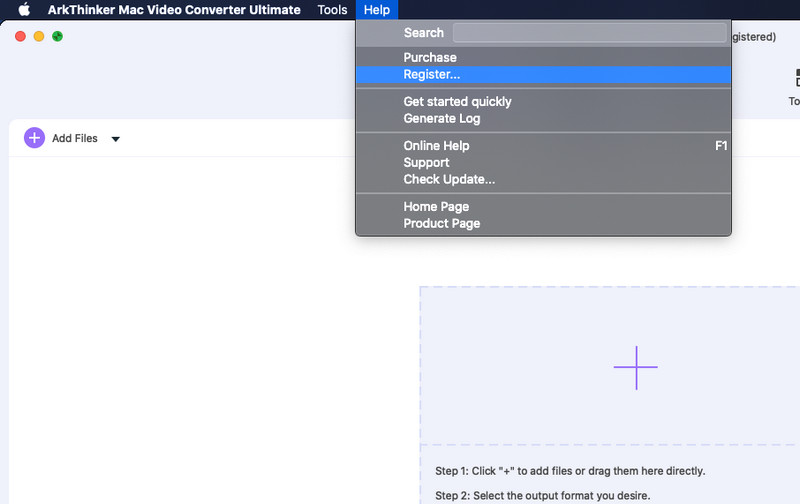Select Register... in the Help menu

click(x=543, y=74)
